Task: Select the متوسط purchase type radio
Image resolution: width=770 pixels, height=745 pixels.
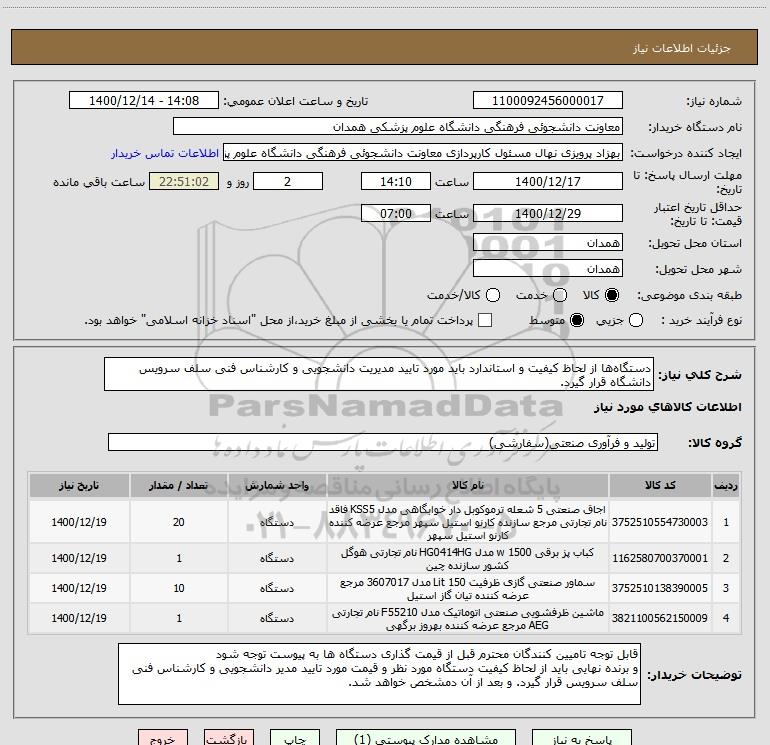Action: [x=577, y=321]
